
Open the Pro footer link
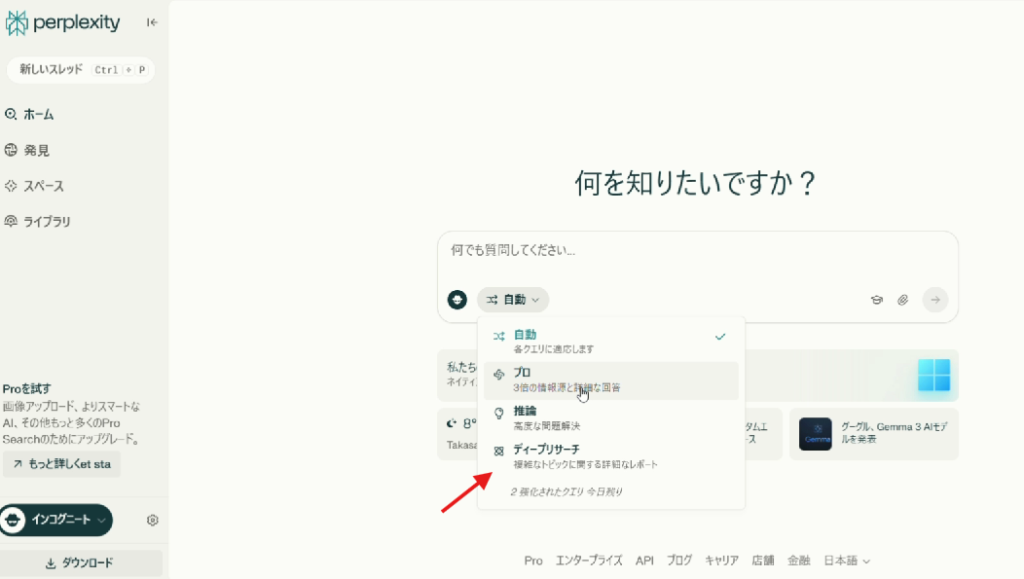pyautogui.click(x=533, y=561)
